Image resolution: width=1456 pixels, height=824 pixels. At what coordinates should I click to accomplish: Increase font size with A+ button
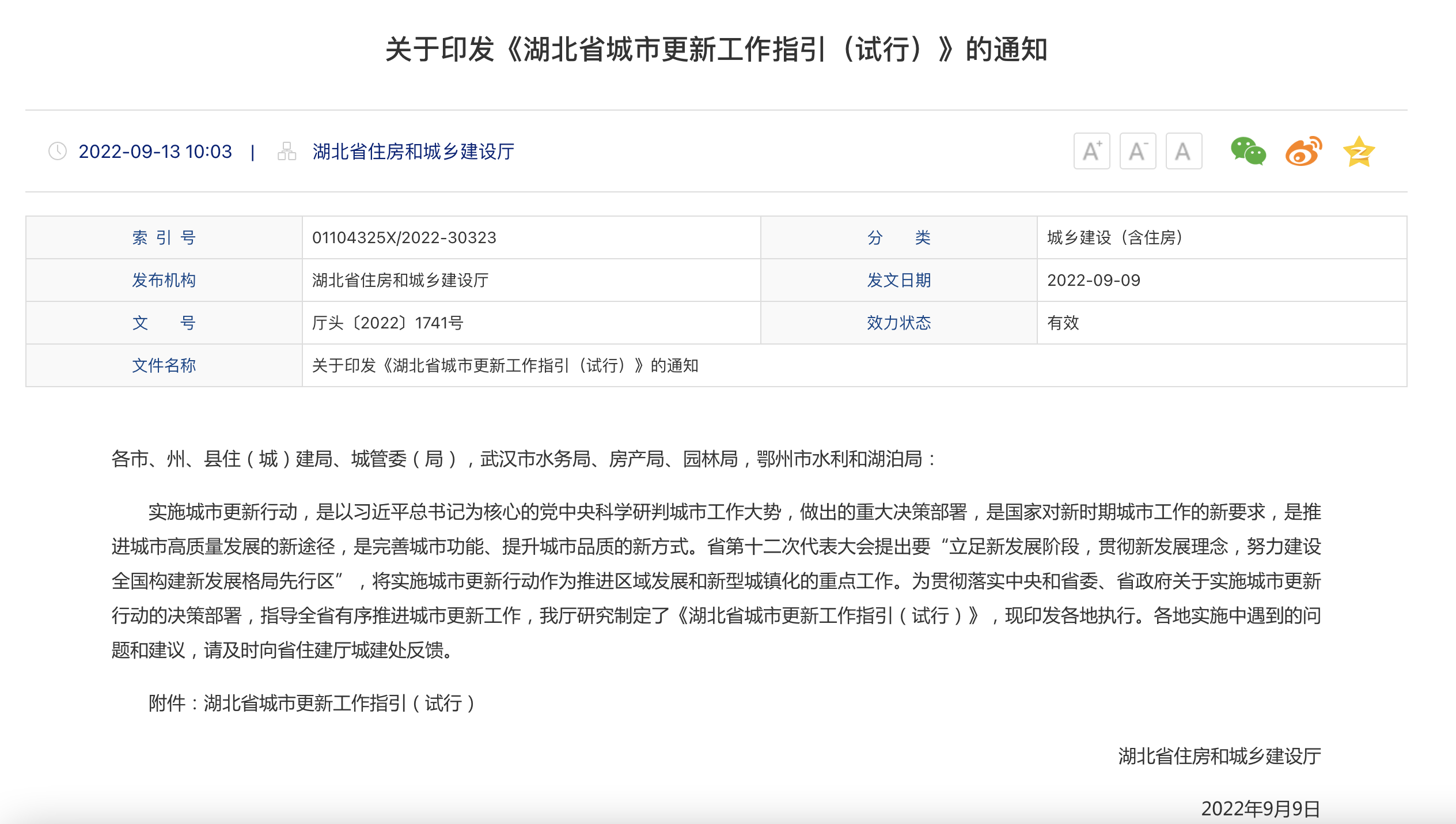1091,152
